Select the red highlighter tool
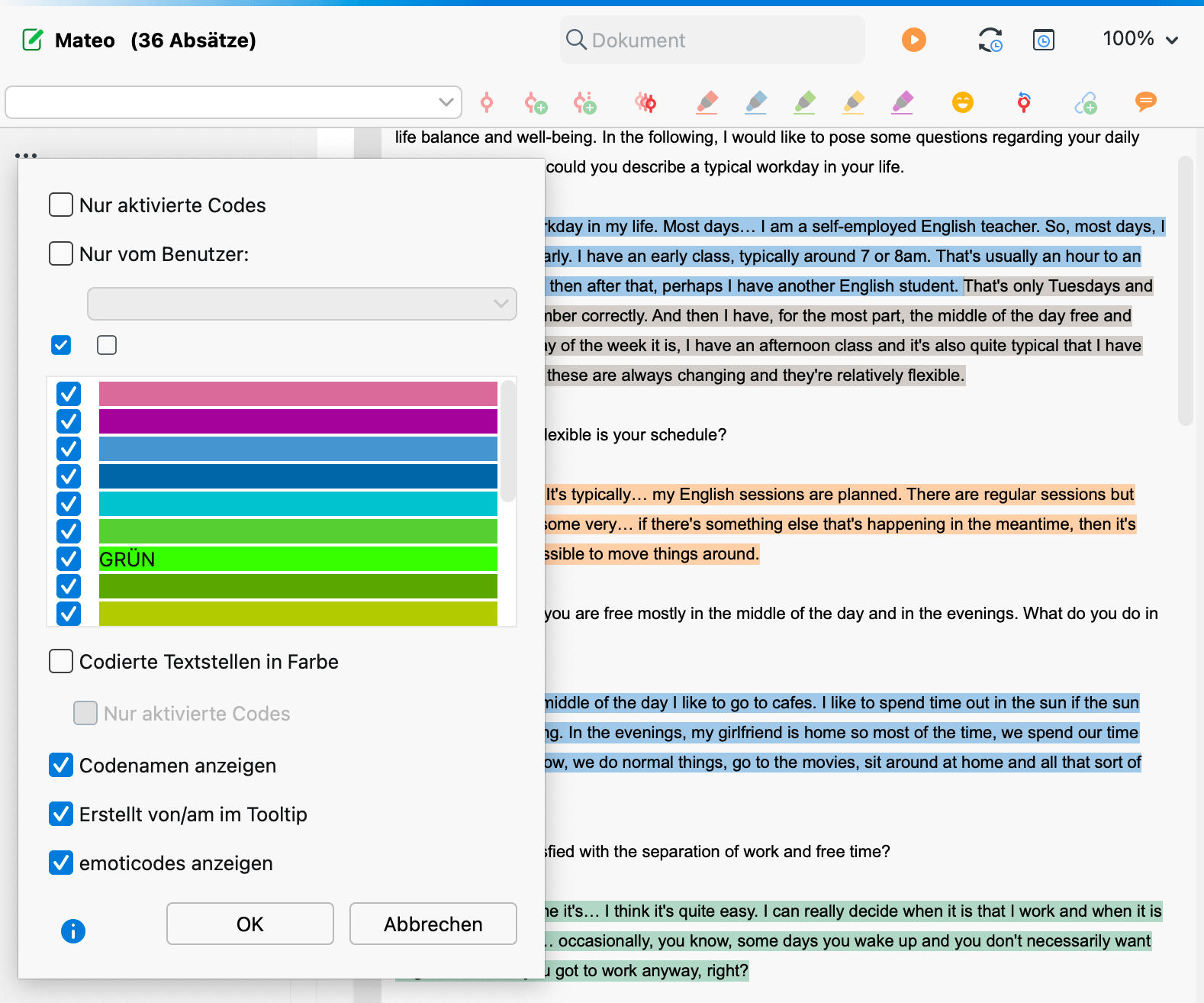This screenshot has width=1204, height=1003. (707, 102)
